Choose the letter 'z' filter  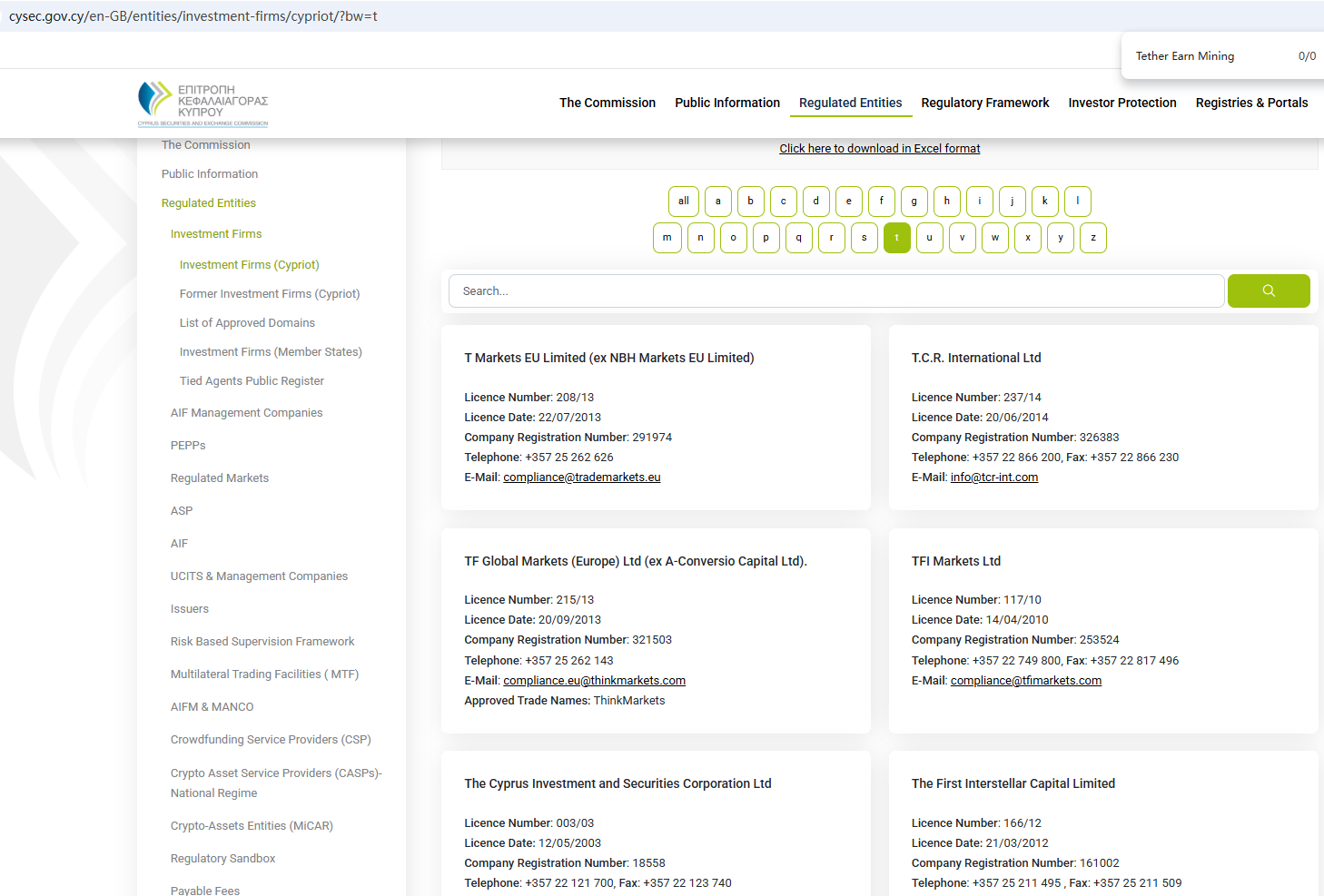point(1092,238)
